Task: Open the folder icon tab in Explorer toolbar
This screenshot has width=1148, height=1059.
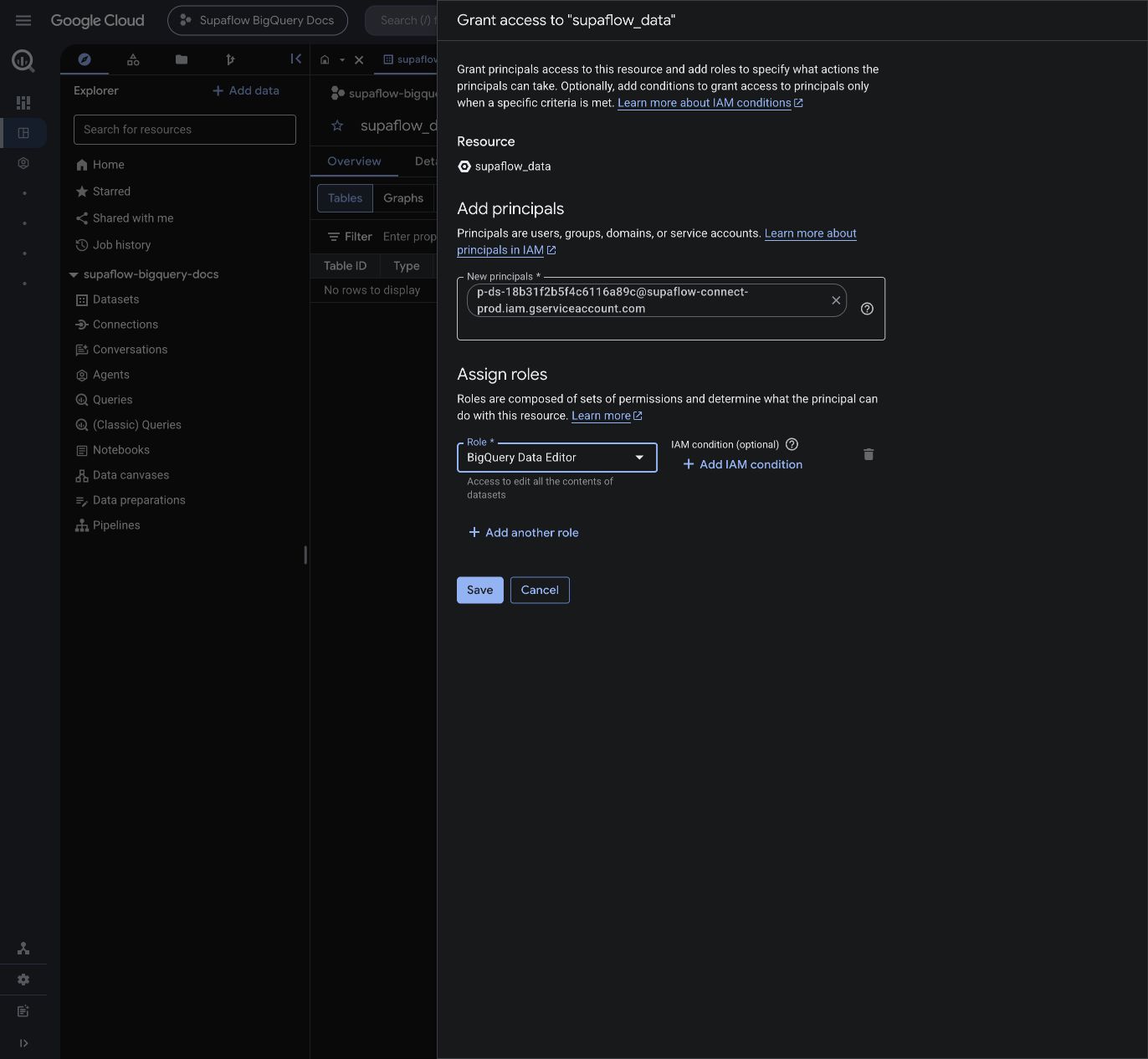Action: 182,59
